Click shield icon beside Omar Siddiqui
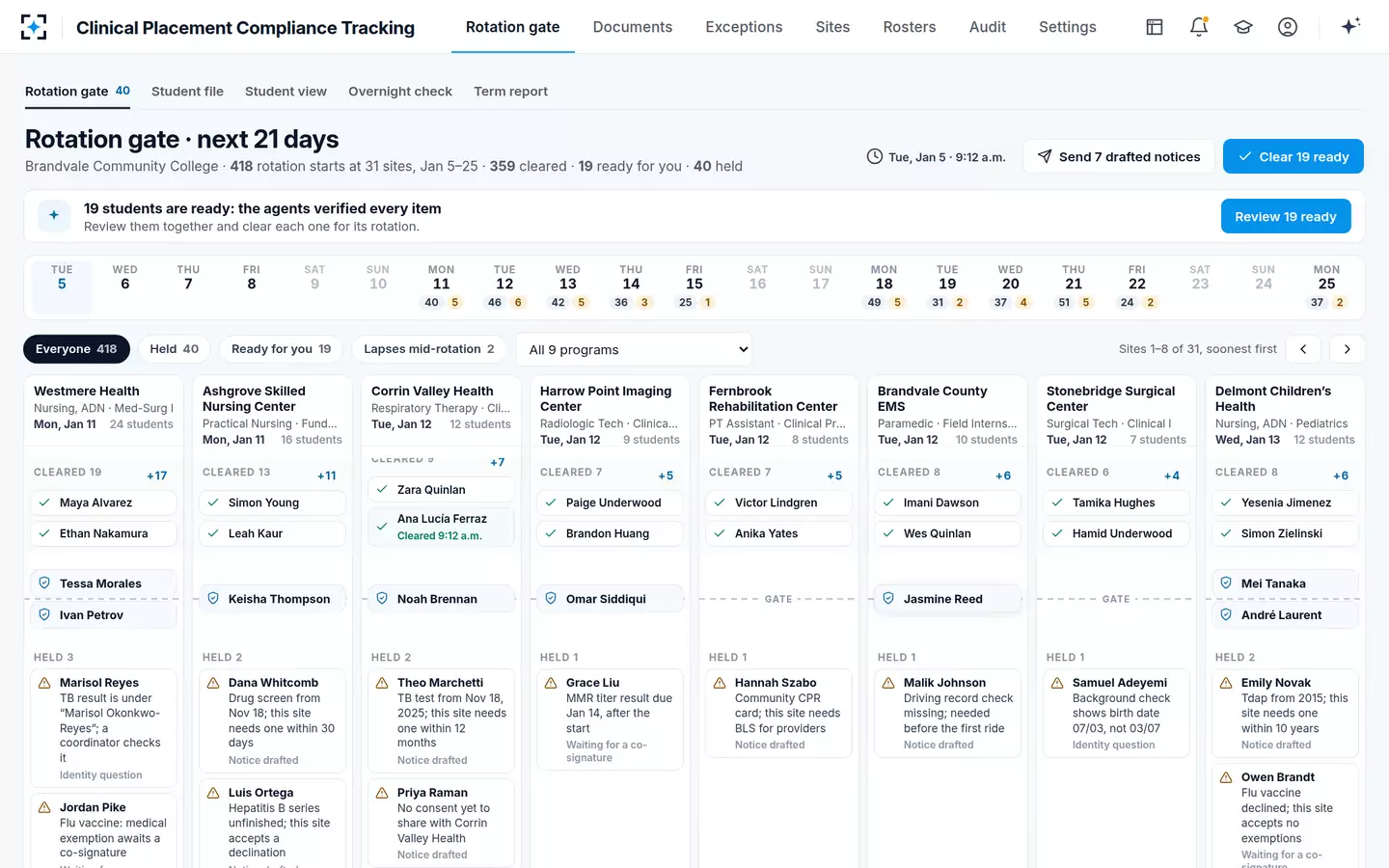 click(x=551, y=599)
